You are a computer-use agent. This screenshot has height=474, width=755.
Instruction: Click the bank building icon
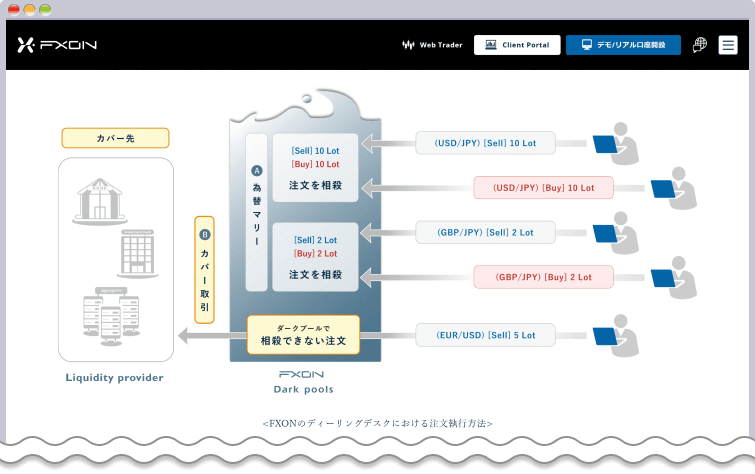100,201
